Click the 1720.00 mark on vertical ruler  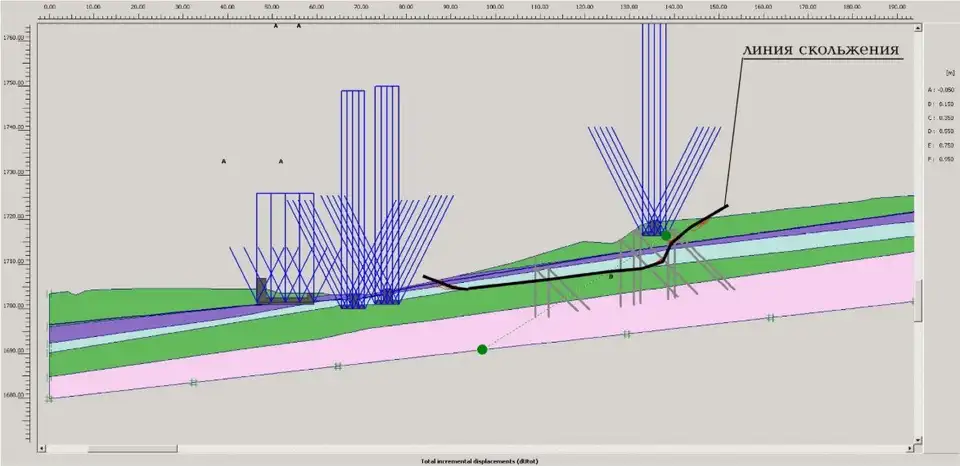click(x=12, y=217)
